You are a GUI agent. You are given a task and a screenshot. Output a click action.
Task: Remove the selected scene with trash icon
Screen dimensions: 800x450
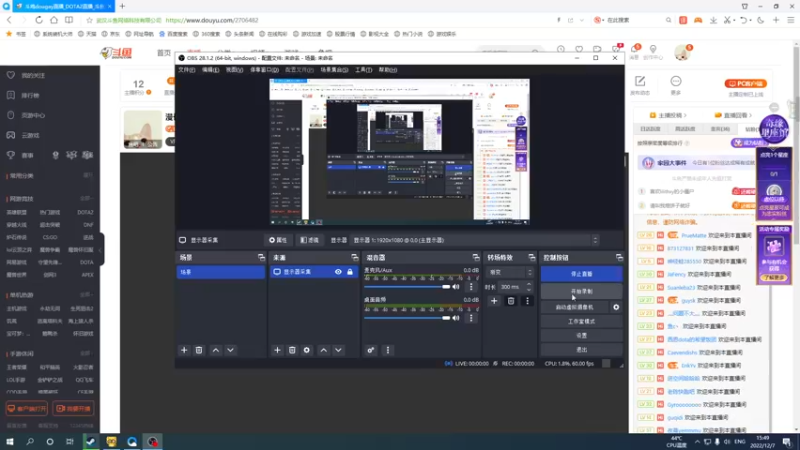point(199,350)
